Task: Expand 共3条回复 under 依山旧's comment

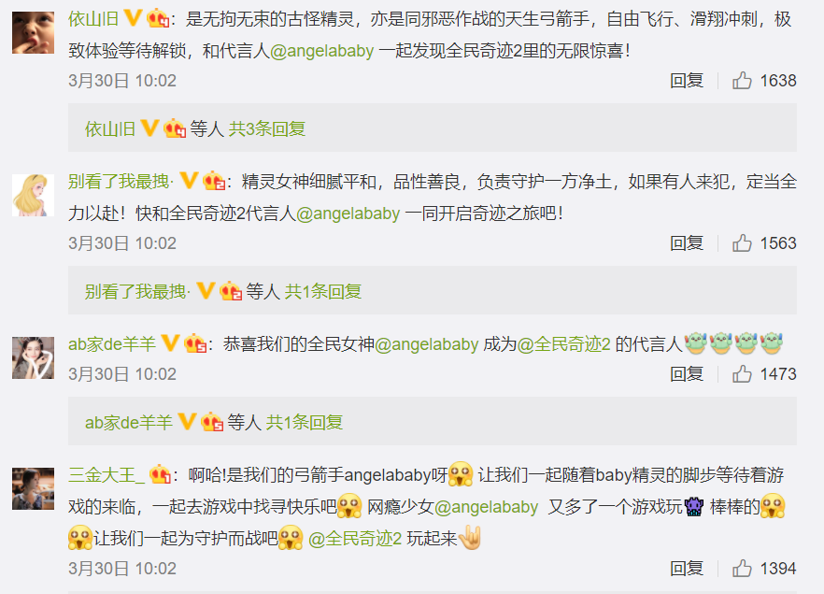Action: coord(267,129)
